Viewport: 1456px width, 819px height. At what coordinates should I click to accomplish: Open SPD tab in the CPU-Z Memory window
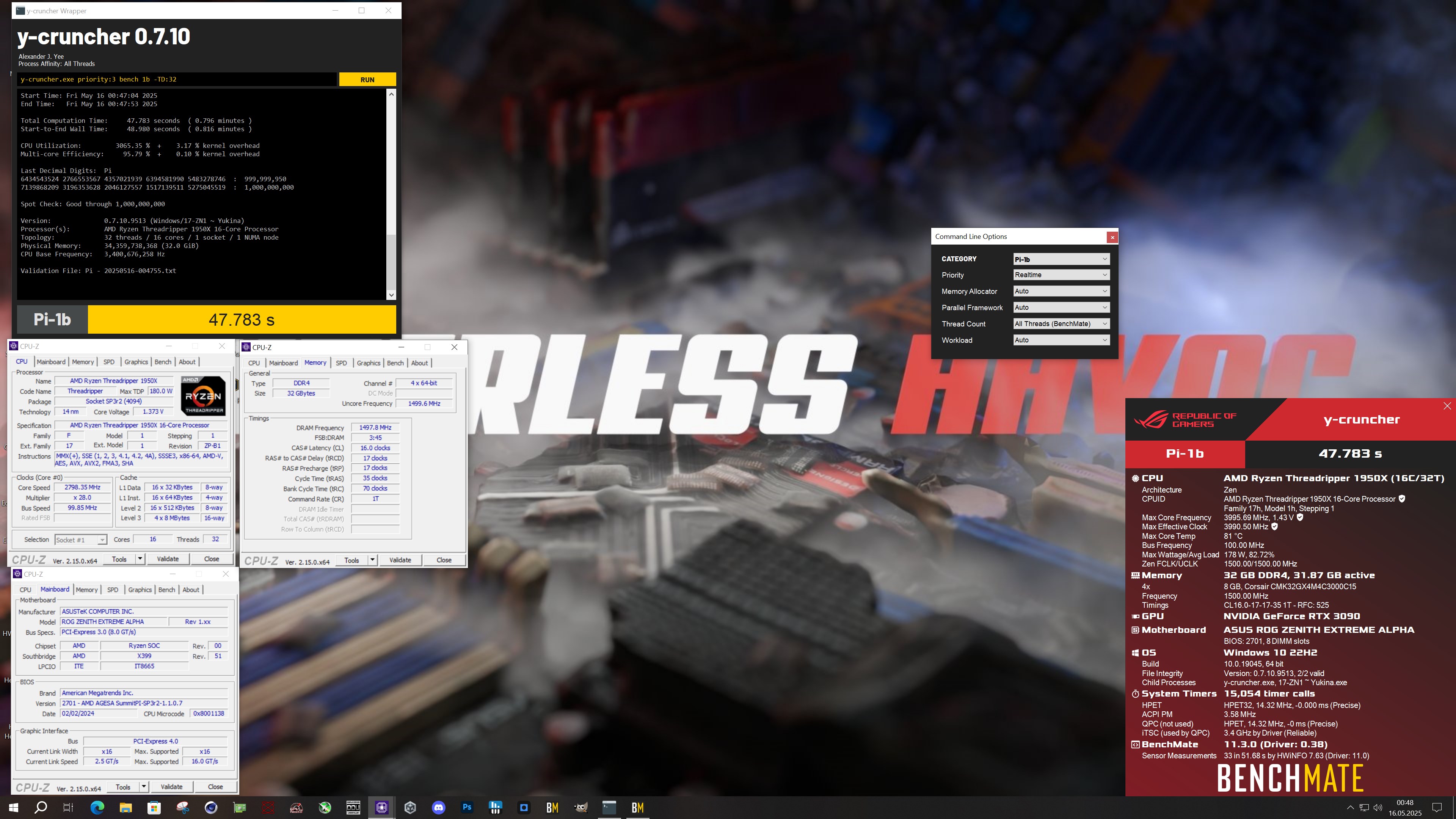coord(341,364)
